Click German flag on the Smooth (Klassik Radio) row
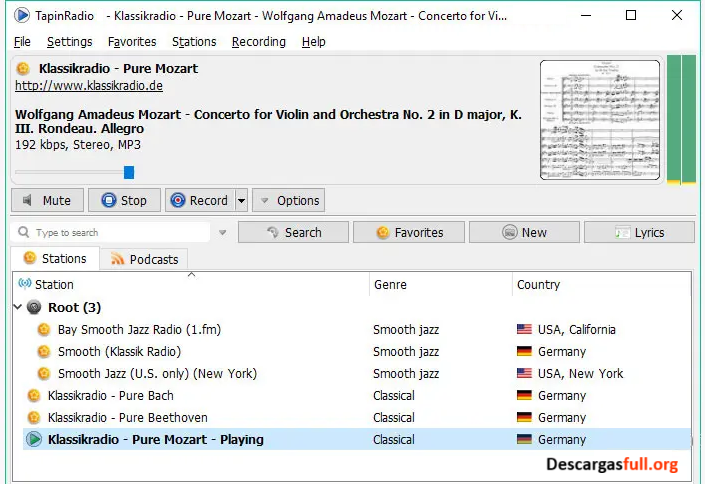 (524, 352)
